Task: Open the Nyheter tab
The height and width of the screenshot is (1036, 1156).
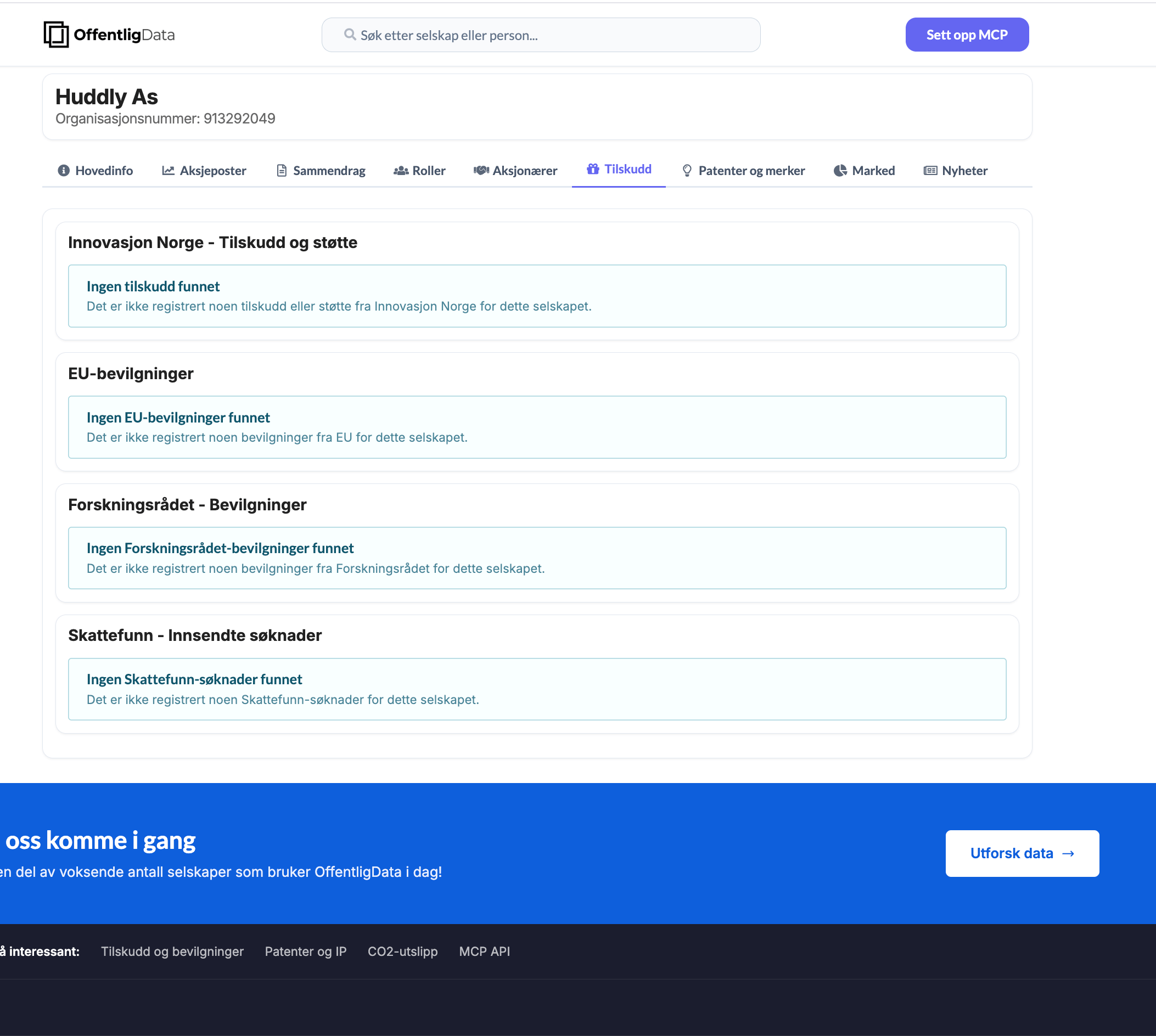Action: (x=963, y=171)
